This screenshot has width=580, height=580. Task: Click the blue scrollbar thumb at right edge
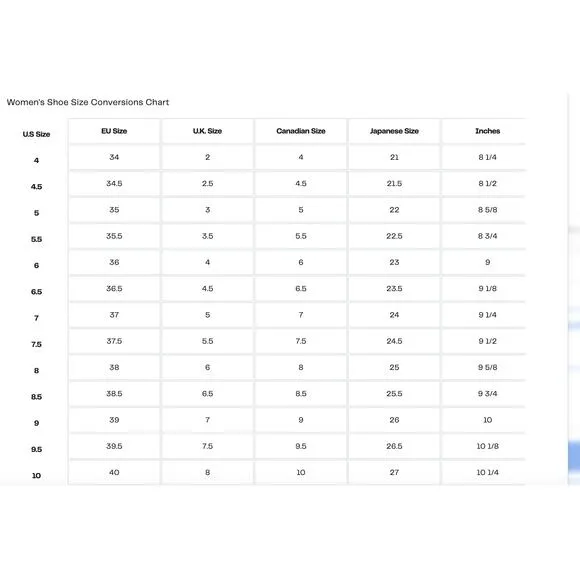574,456
